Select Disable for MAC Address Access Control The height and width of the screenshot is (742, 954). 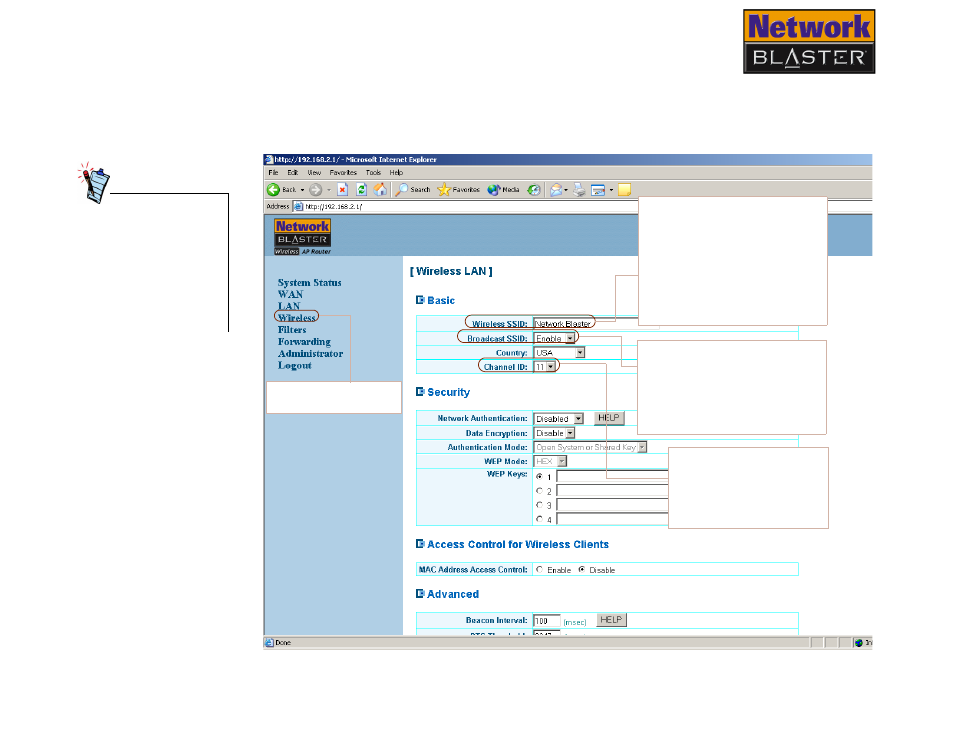(x=582, y=569)
